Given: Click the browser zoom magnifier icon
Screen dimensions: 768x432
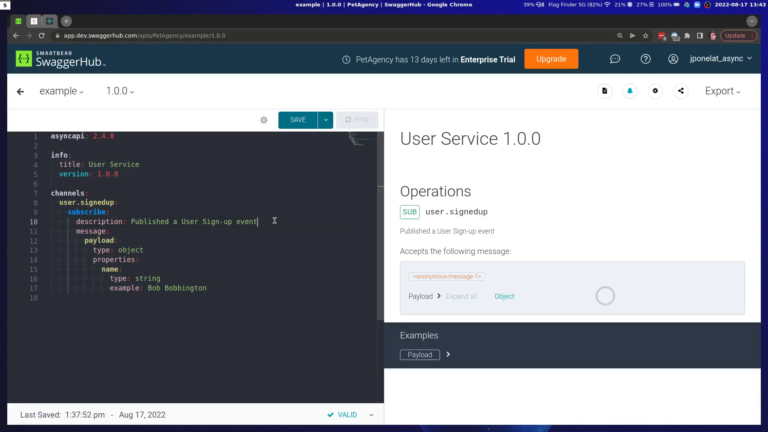Looking at the screenshot, I should tap(620, 36).
